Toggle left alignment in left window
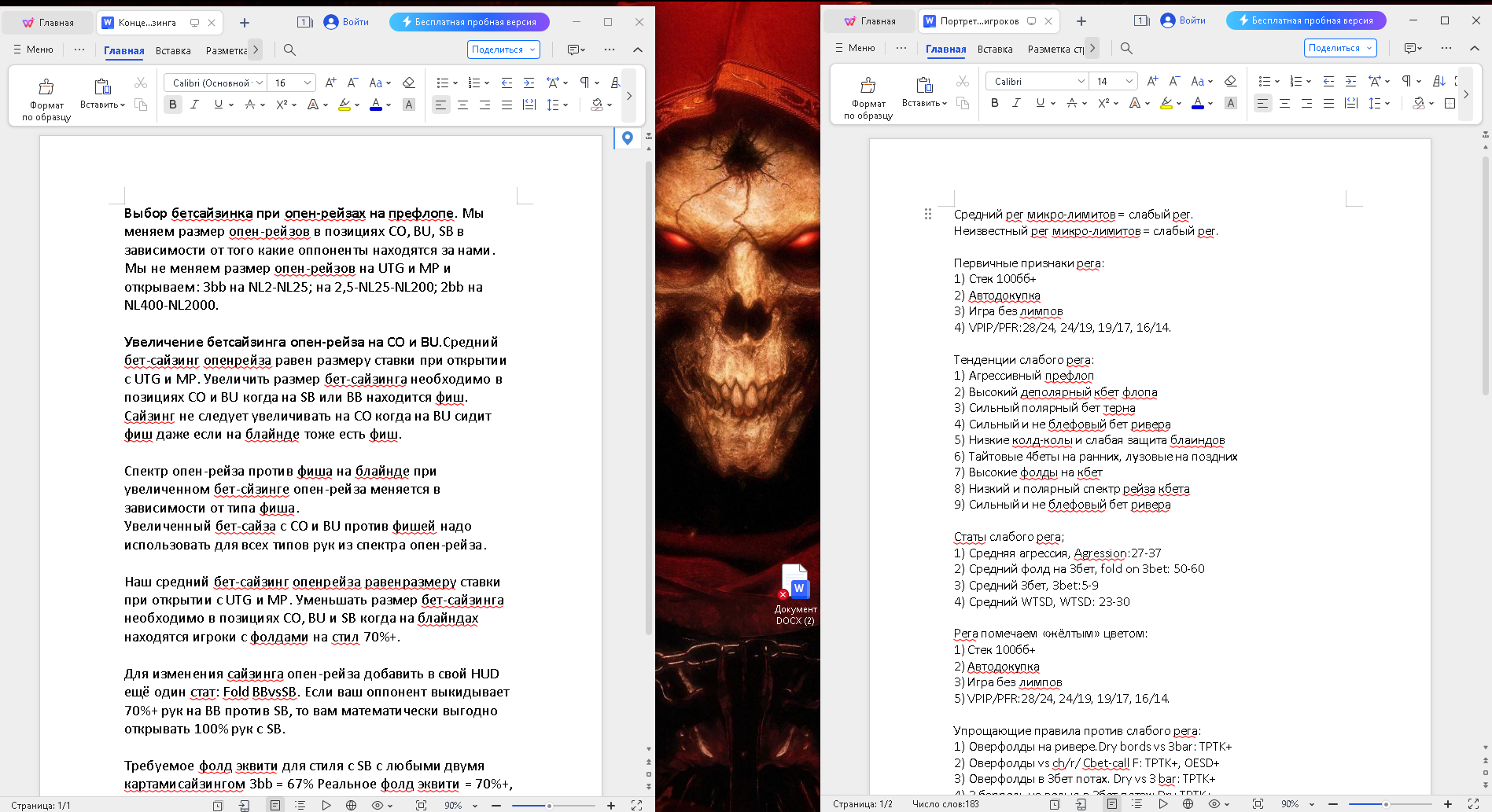This screenshot has width=1492, height=812. (x=440, y=105)
